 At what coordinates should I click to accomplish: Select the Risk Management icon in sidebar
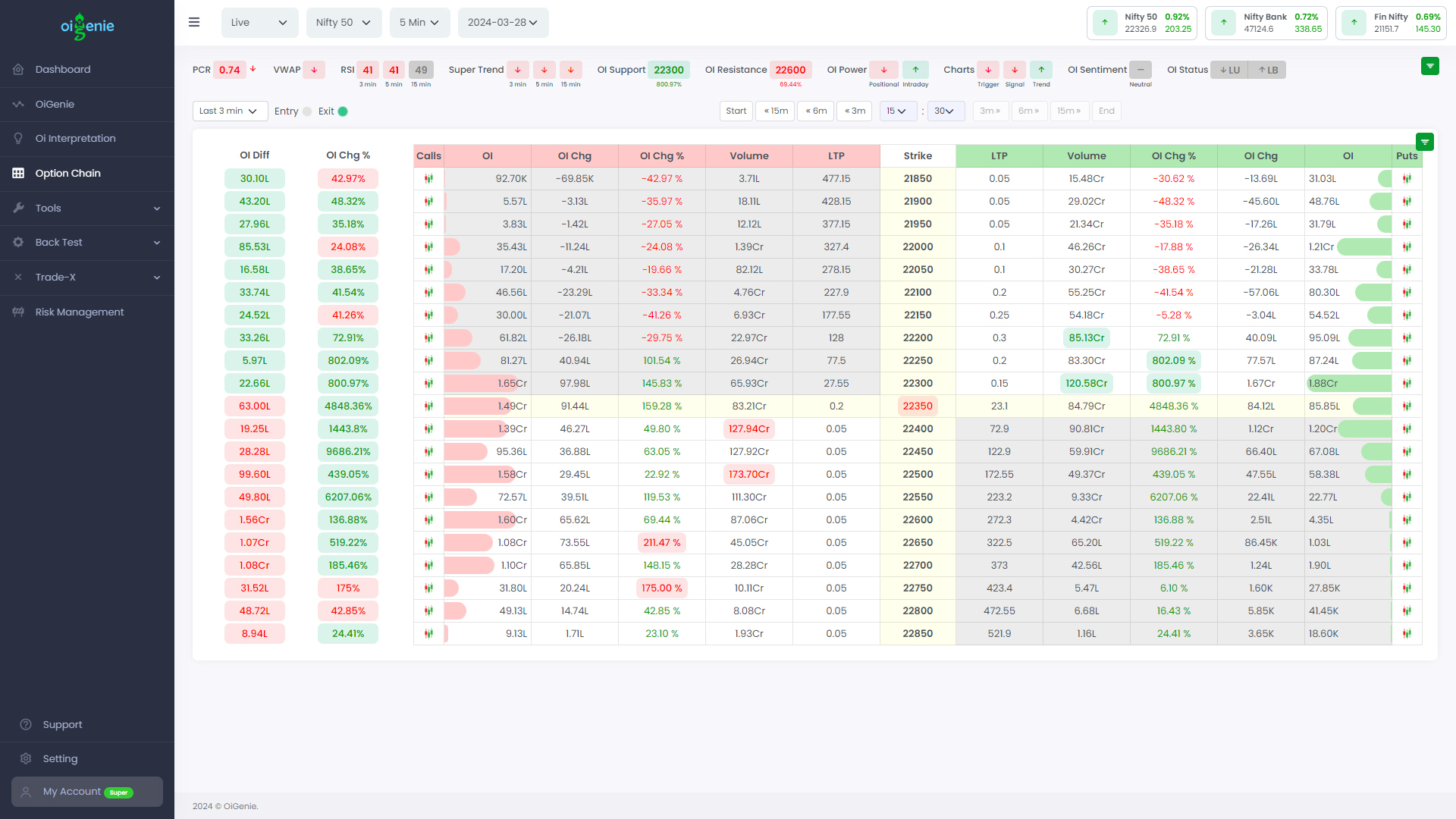(18, 312)
